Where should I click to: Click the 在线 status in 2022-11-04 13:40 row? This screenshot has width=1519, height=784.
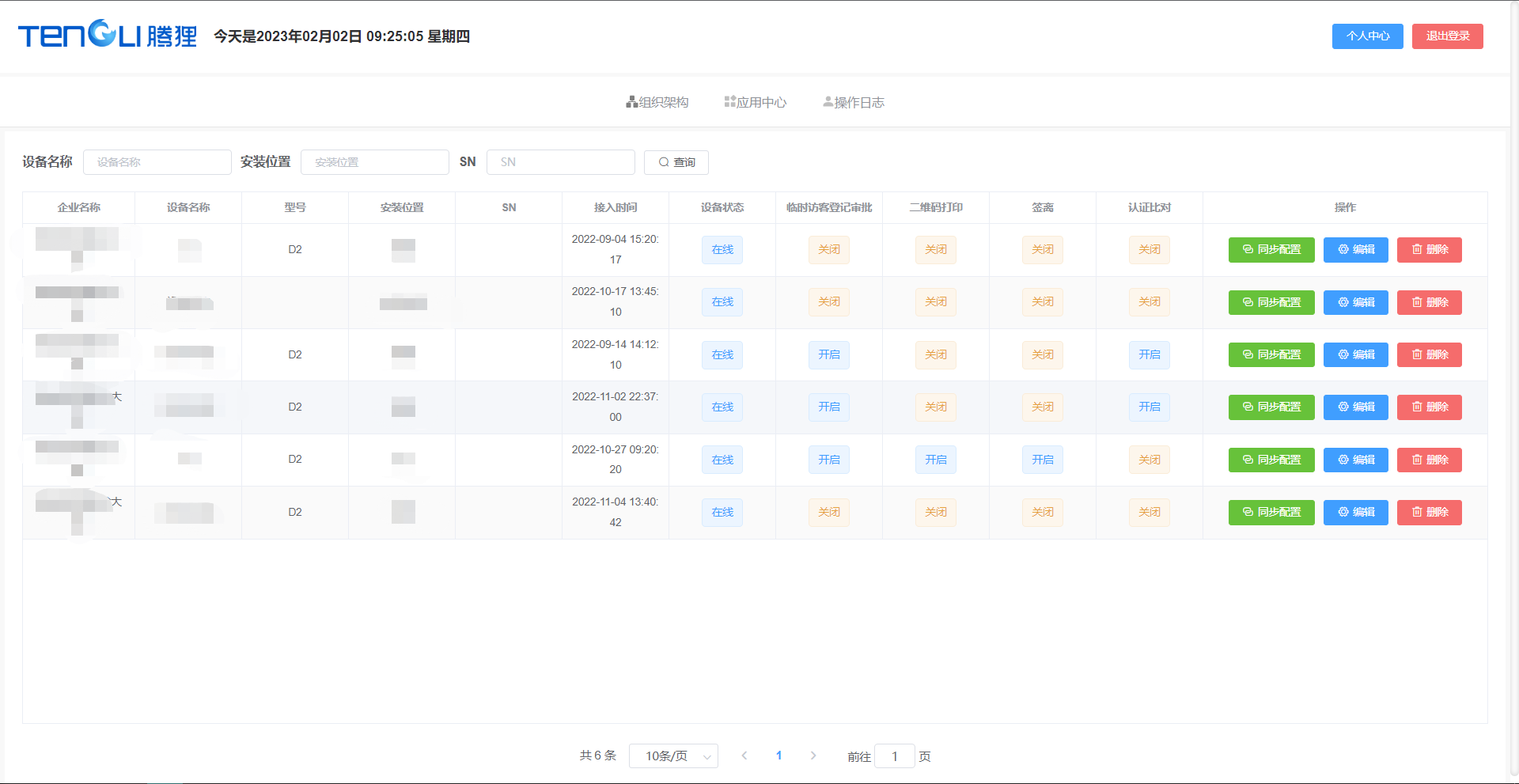point(722,512)
